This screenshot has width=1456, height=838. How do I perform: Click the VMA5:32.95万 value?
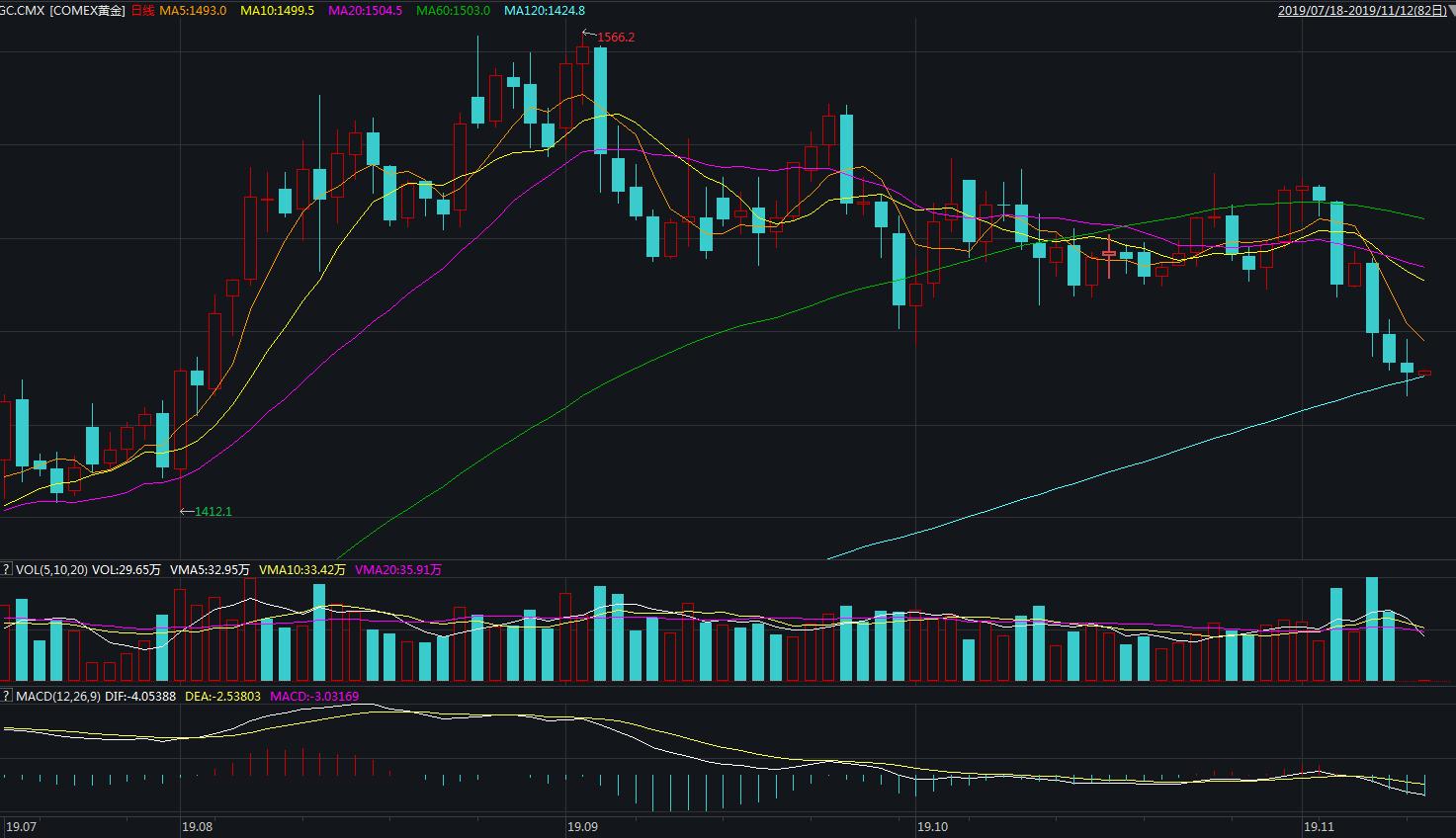point(211,569)
